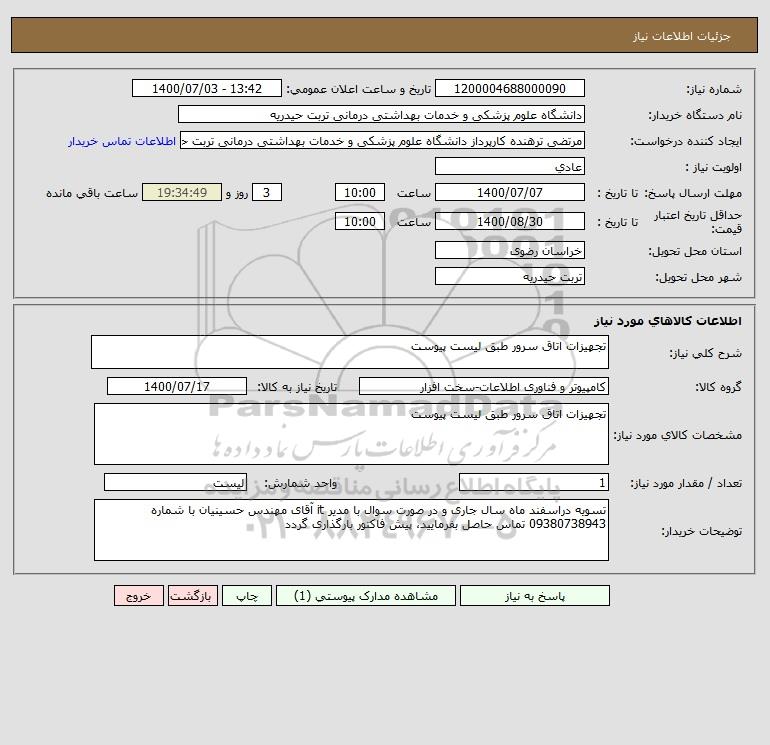Click quantity field showing 1
Viewport: 770px width, 745px height.
[534, 483]
